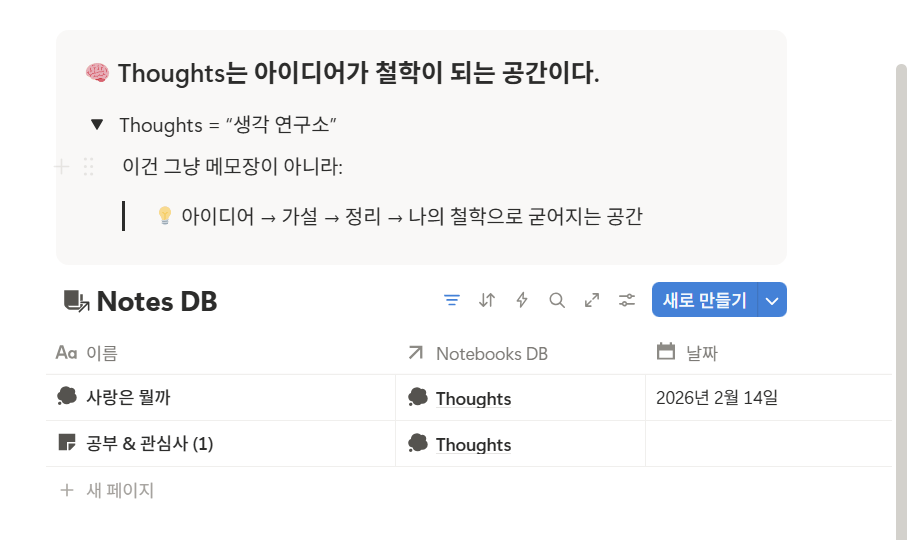Open view settings sliders icon
The width and height of the screenshot is (910, 540).
pyautogui.click(x=627, y=300)
